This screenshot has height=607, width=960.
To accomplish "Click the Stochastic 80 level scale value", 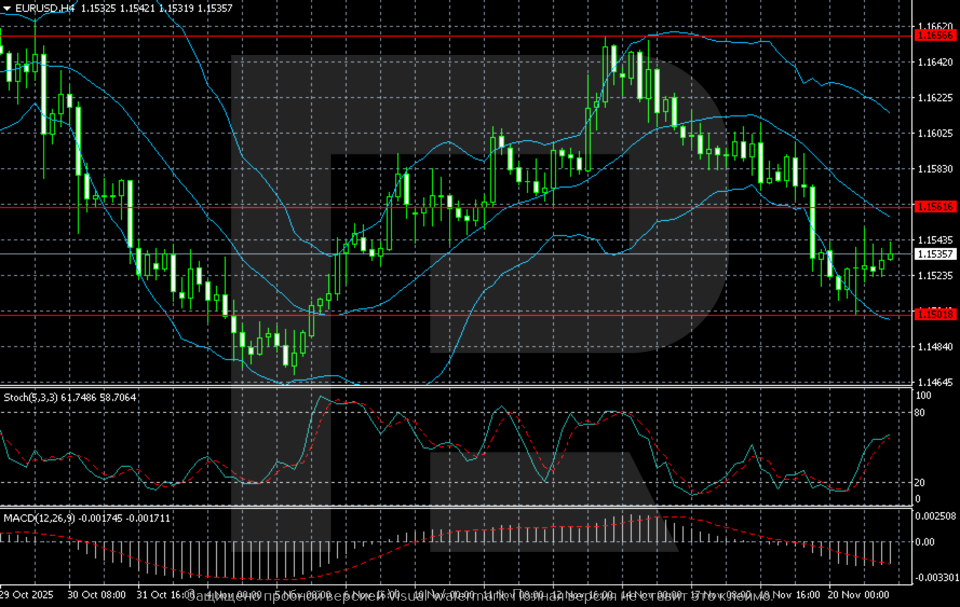I will click(922, 412).
